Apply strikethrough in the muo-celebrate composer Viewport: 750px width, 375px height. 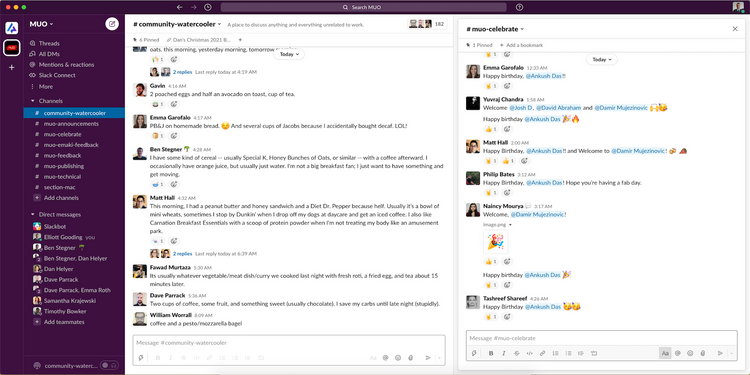pos(517,353)
